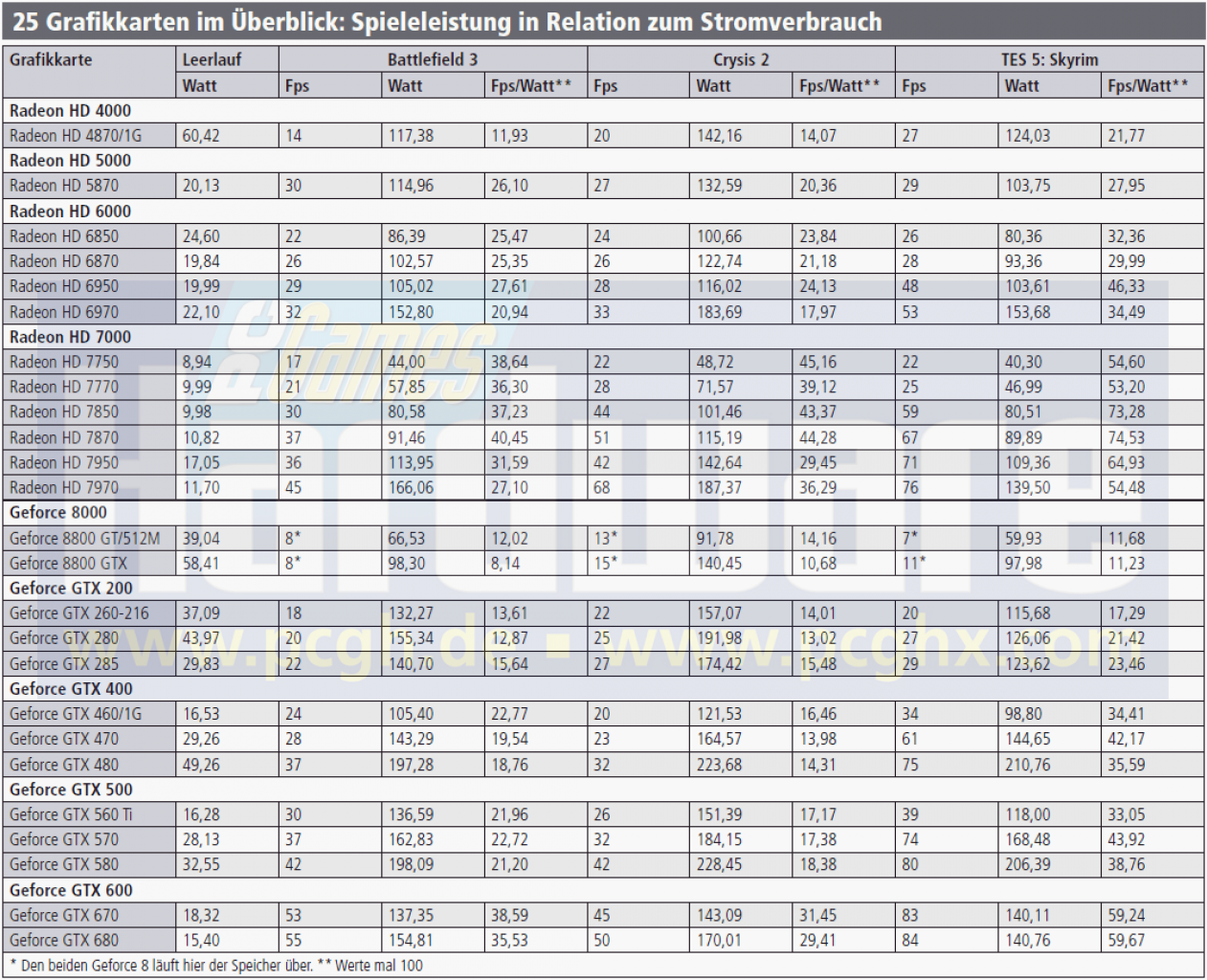1207x980 pixels.
Task: Select Skyrim Fps/Watt value '74,53'
Action: point(1127,437)
